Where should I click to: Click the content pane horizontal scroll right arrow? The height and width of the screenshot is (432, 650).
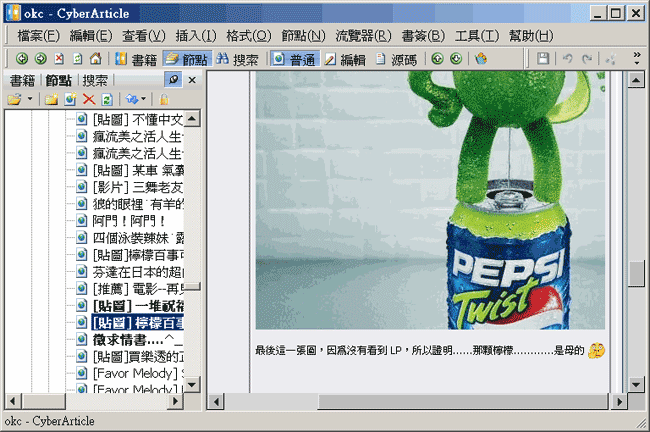[619, 402]
